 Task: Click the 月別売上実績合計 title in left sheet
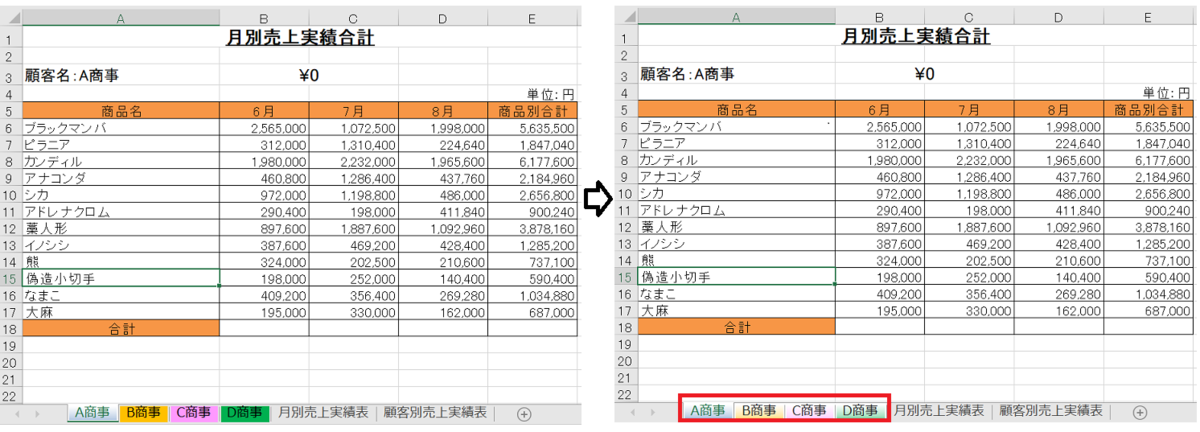[301, 39]
